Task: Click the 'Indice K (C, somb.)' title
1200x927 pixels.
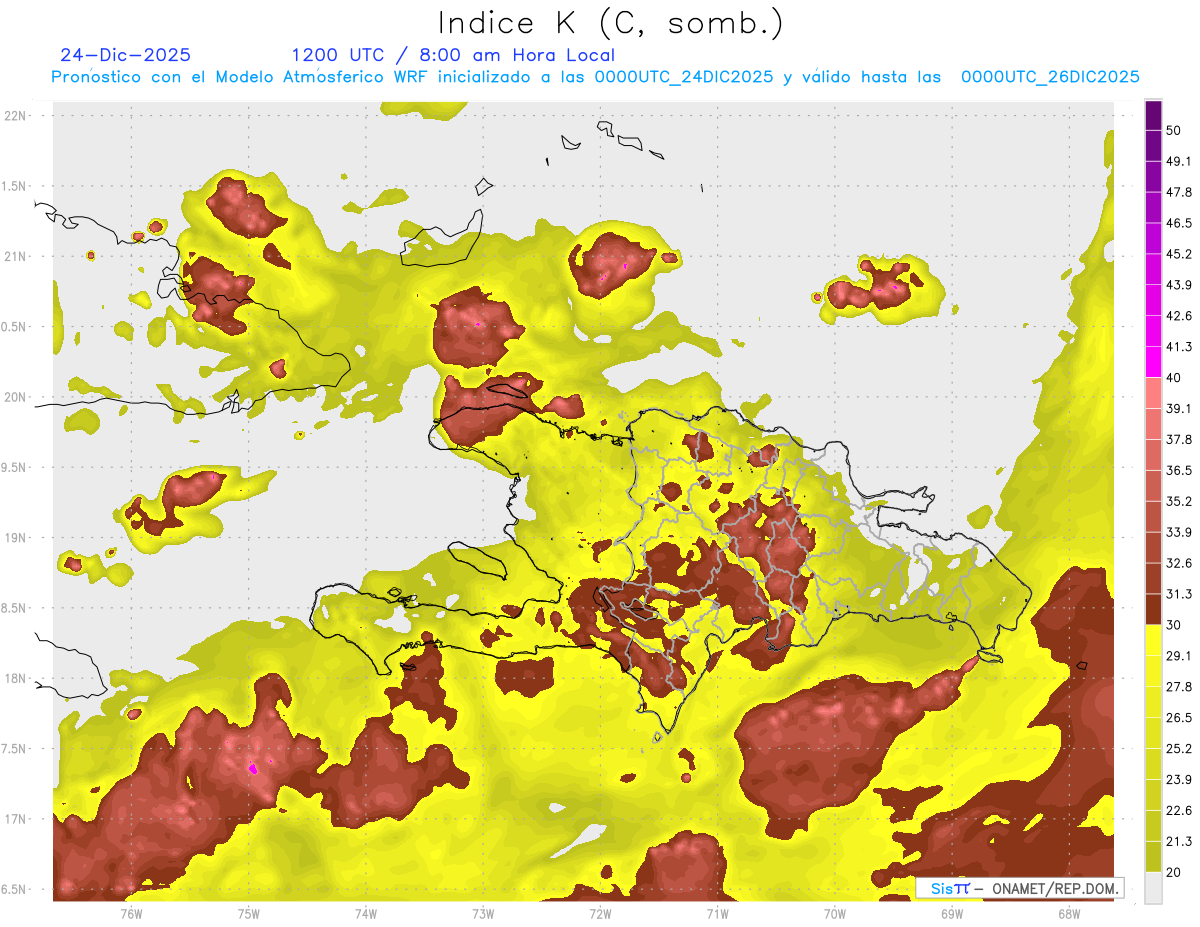Action: pyautogui.click(x=611, y=23)
